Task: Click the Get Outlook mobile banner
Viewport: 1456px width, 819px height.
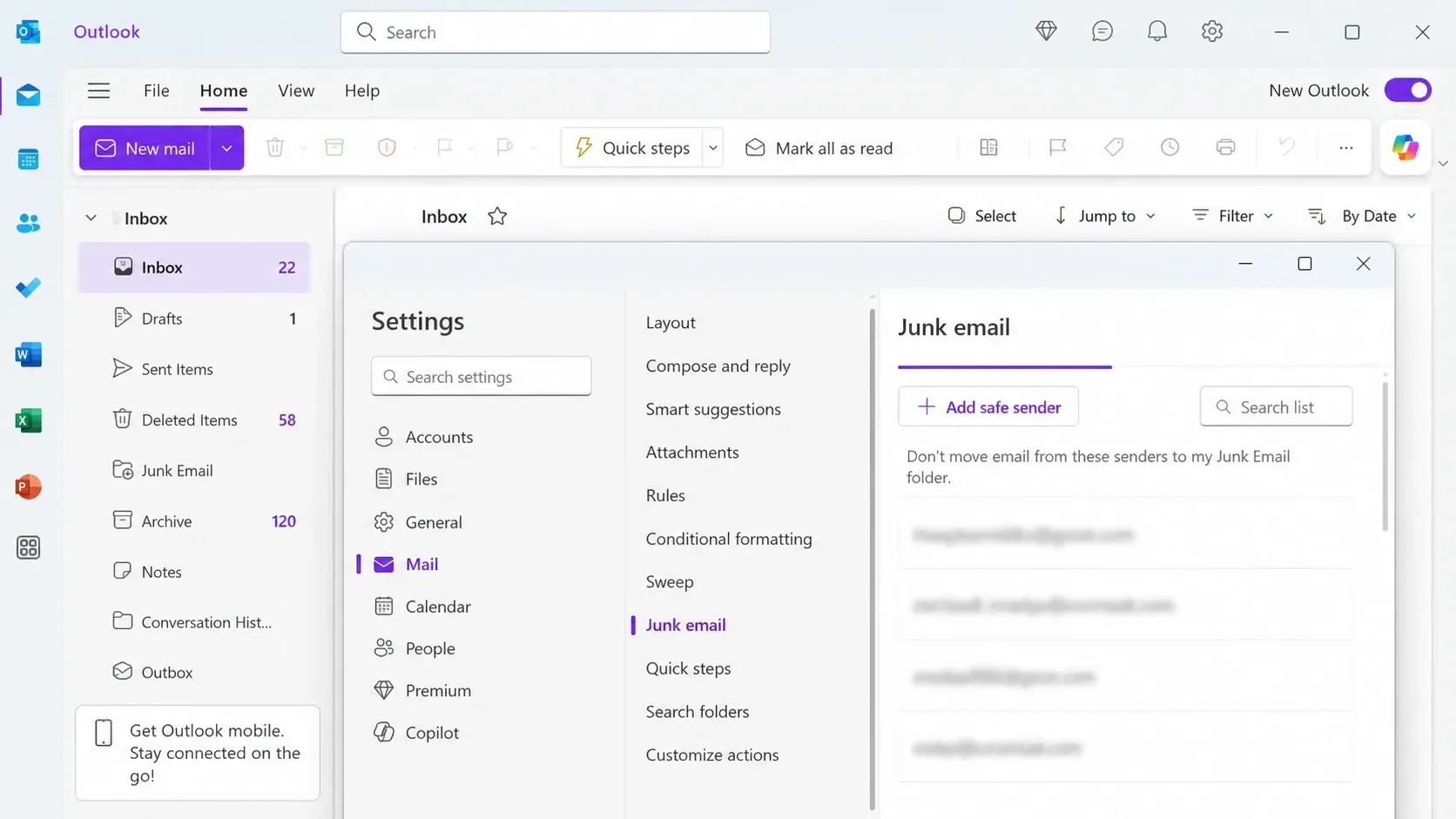Action: (198, 753)
